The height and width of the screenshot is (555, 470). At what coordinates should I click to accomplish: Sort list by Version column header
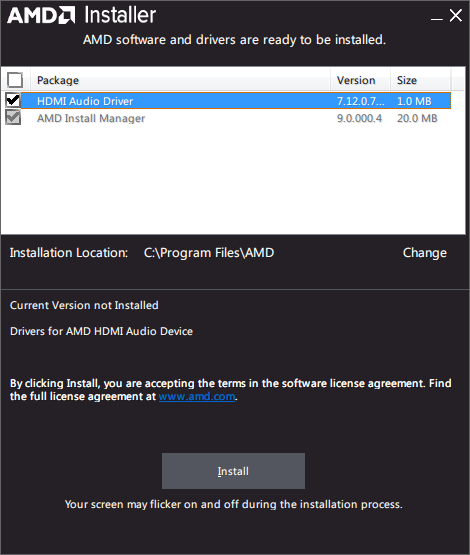click(x=360, y=80)
